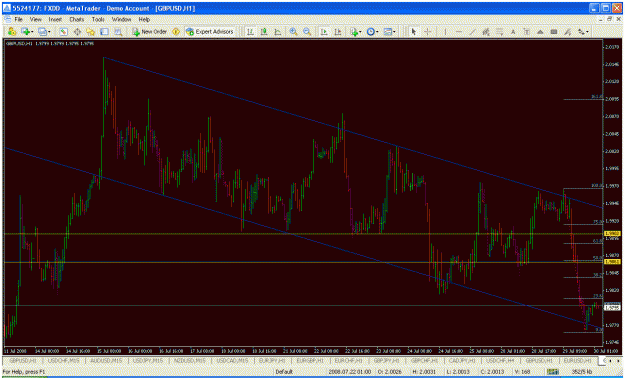Viewport: 625px width, 378px height.
Task: Switch to the USDCHF,M15 chart tab
Action: click(x=63, y=360)
